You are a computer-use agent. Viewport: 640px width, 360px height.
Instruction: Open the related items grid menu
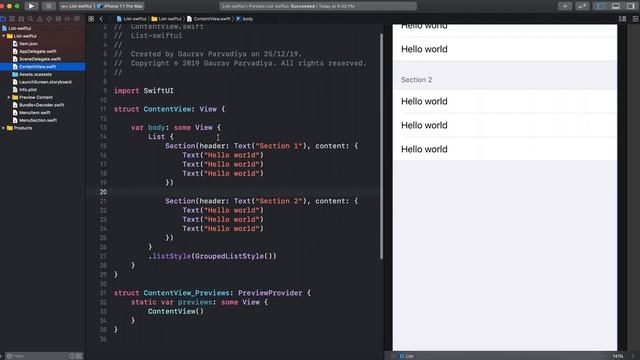[x=91, y=19]
